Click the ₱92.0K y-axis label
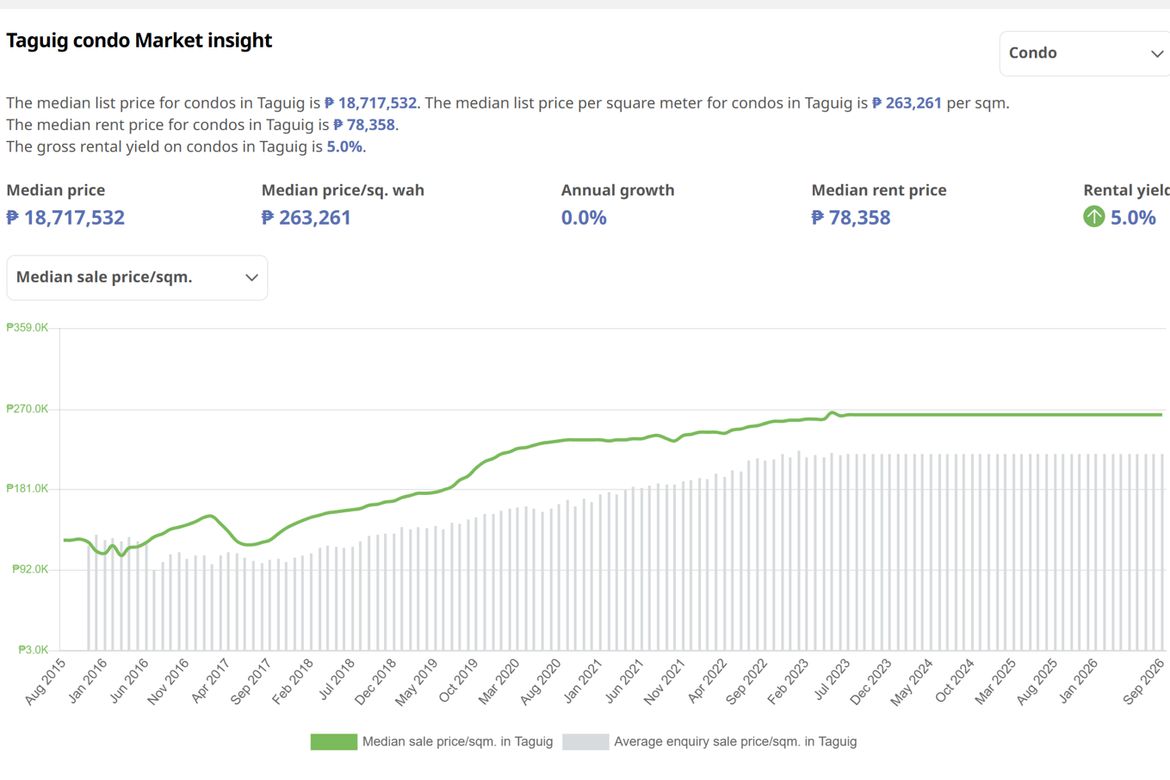 coord(31,570)
